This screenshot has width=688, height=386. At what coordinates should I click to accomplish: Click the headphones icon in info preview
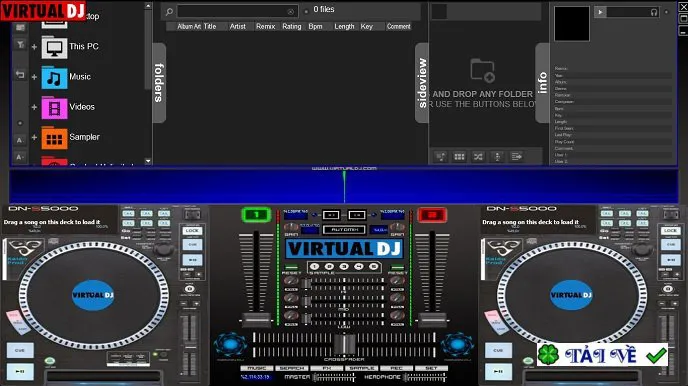coord(654,12)
